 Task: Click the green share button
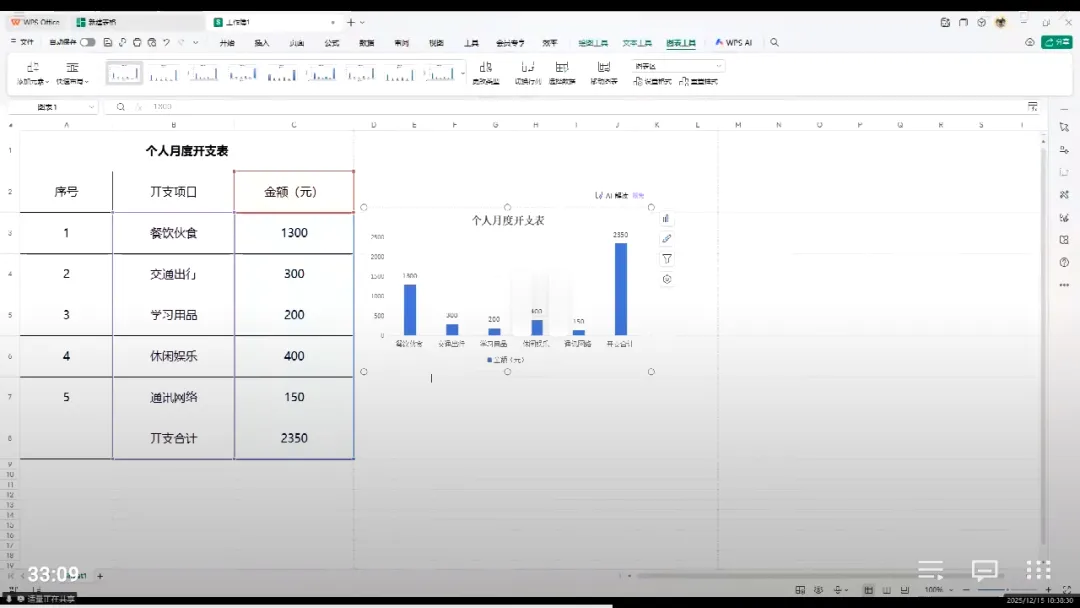coord(1057,43)
